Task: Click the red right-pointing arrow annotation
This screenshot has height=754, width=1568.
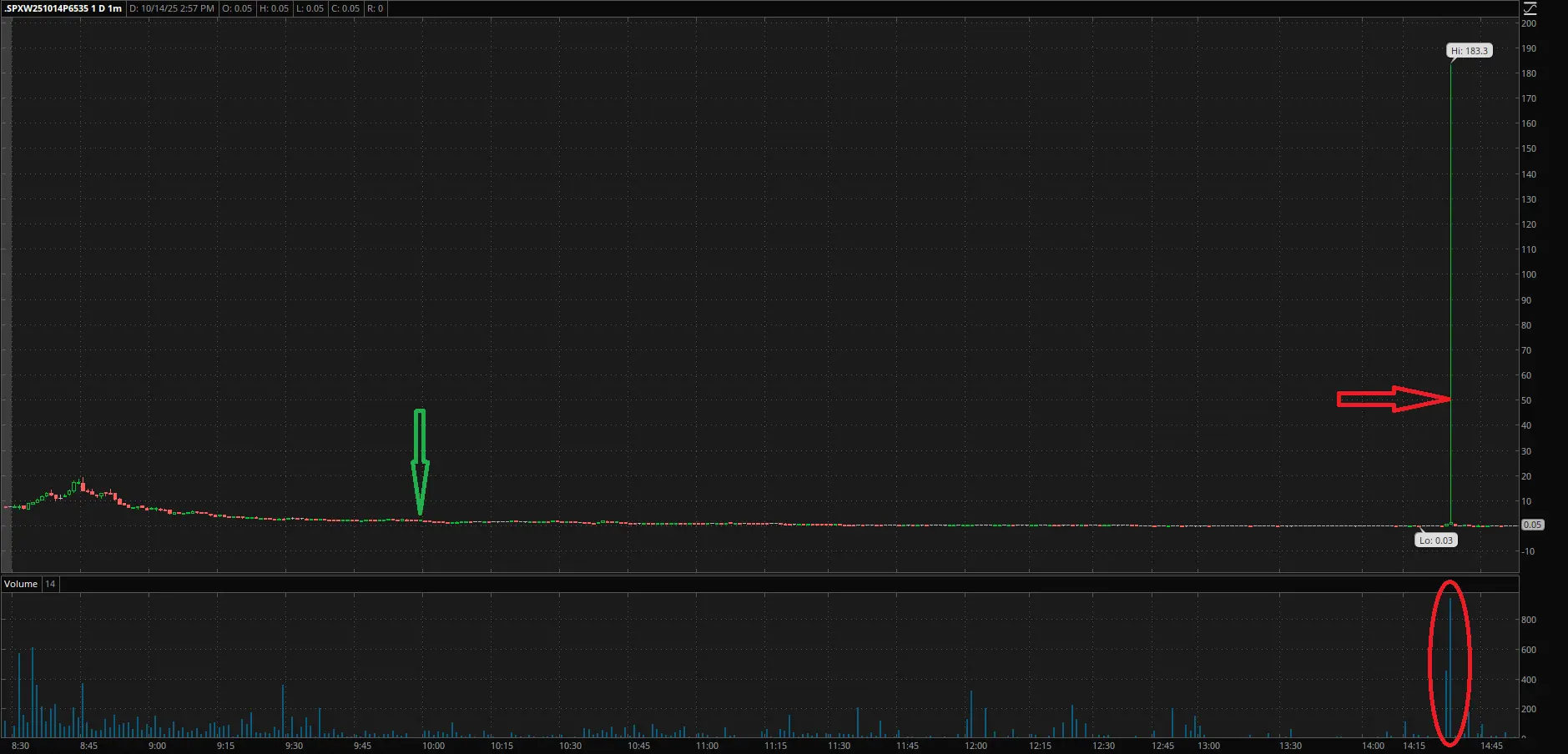Action: coord(1393,400)
